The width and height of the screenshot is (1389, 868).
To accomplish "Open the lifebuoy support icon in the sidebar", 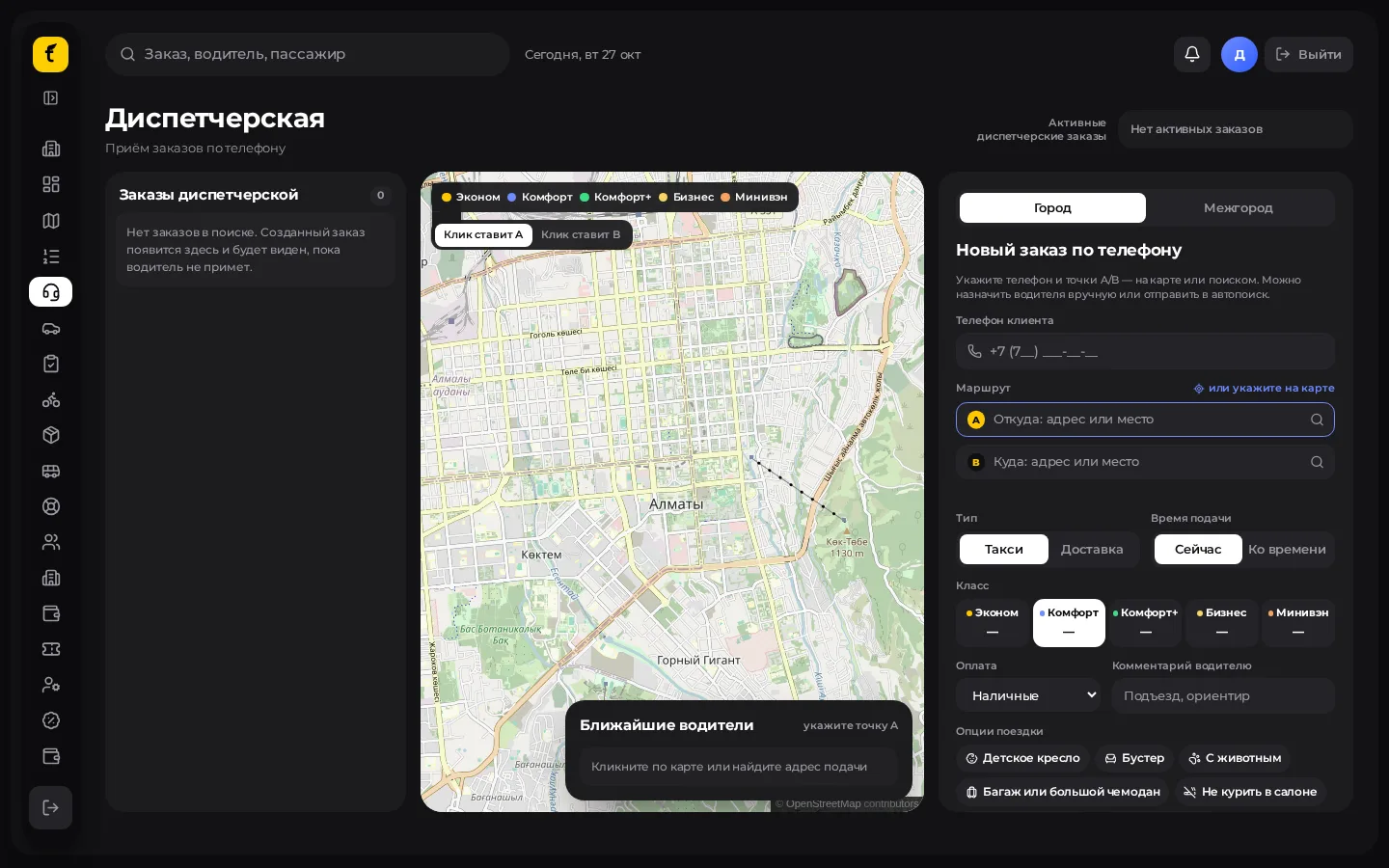I will [51, 506].
